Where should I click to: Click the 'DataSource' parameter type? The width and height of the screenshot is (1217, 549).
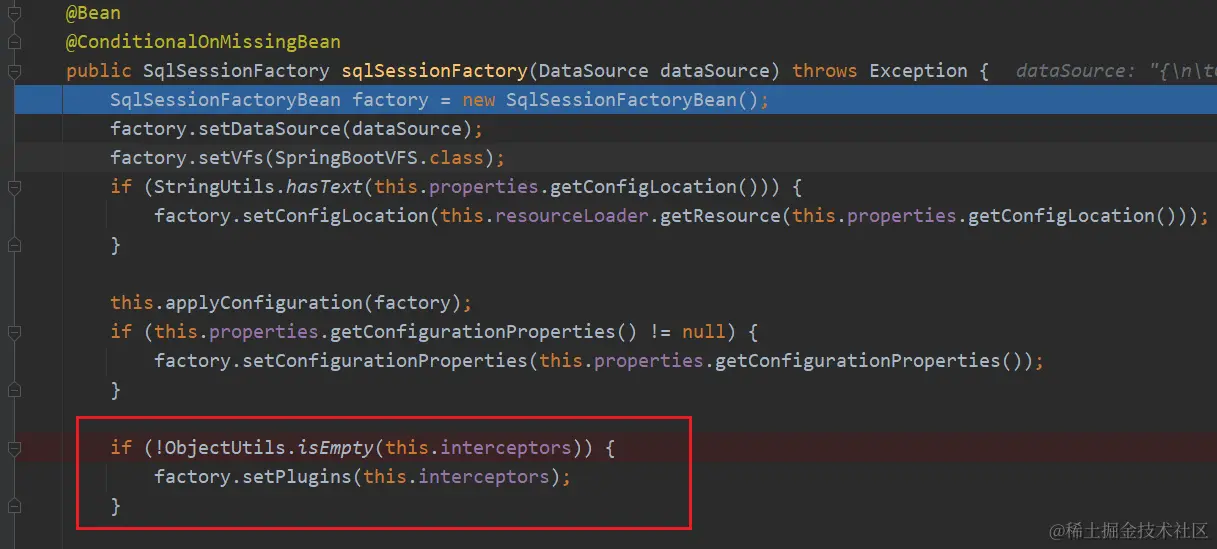point(594,71)
